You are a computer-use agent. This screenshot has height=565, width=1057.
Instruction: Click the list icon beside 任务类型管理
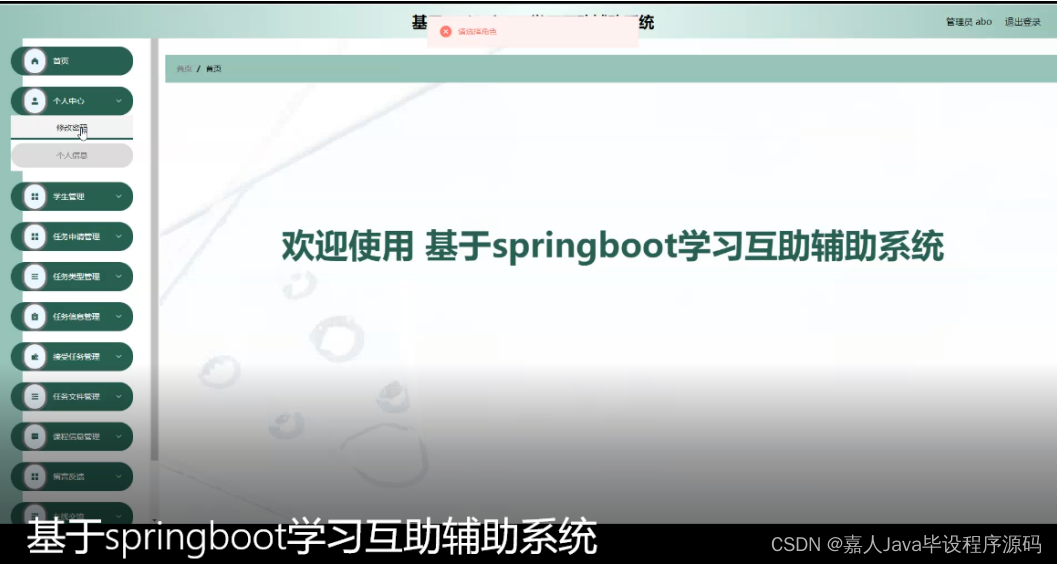[35, 276]
